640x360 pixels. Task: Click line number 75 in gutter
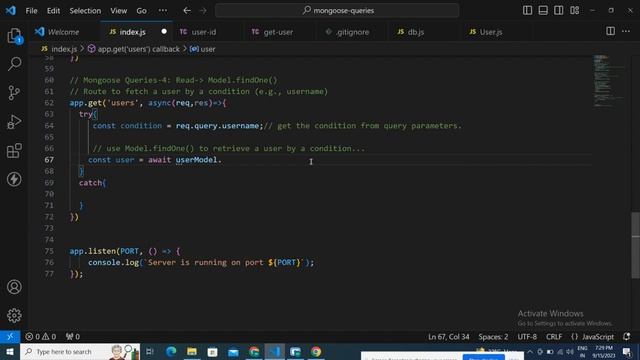[49, 251]
